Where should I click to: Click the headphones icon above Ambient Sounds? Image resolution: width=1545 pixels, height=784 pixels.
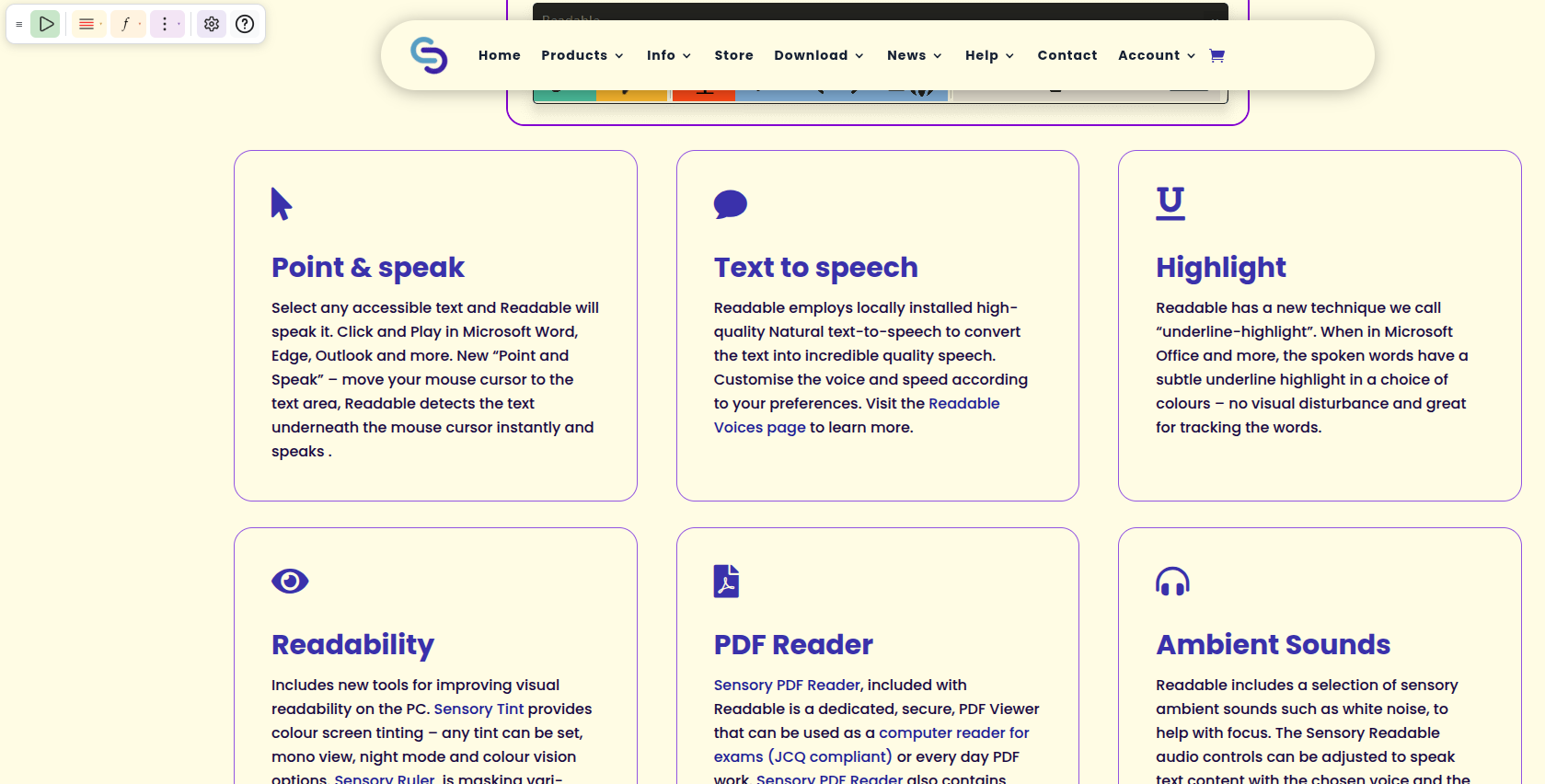pos(1172,582)
